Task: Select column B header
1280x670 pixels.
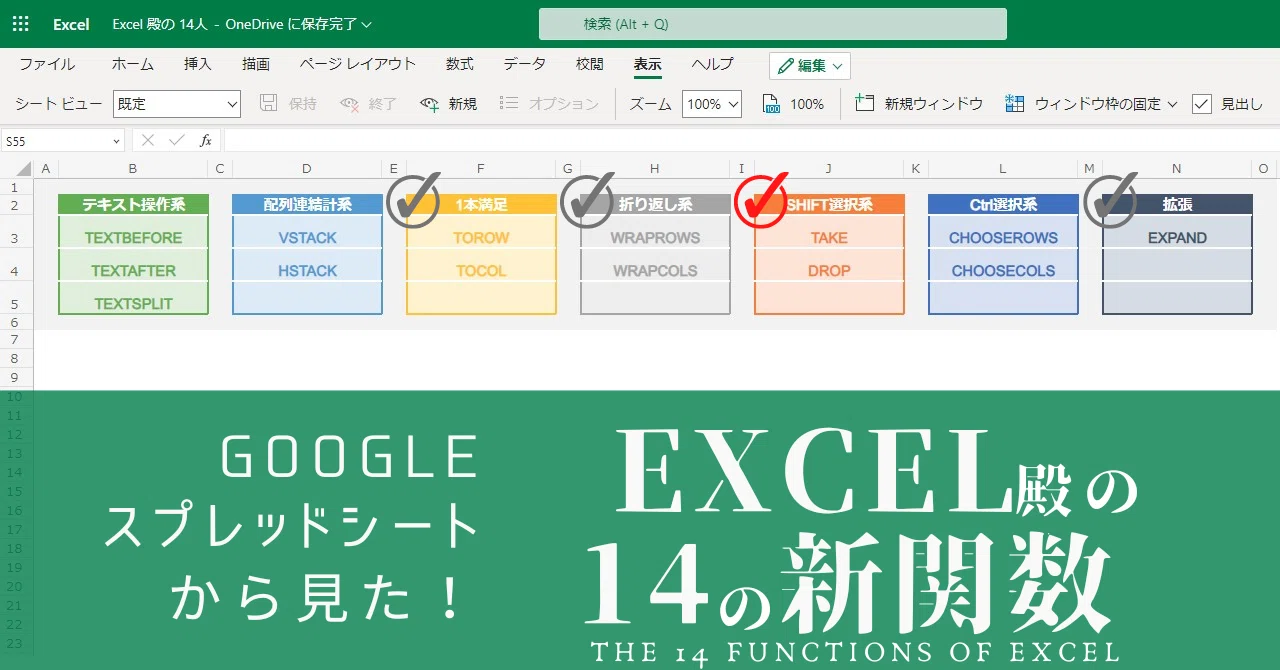Action: pos(133,169)
